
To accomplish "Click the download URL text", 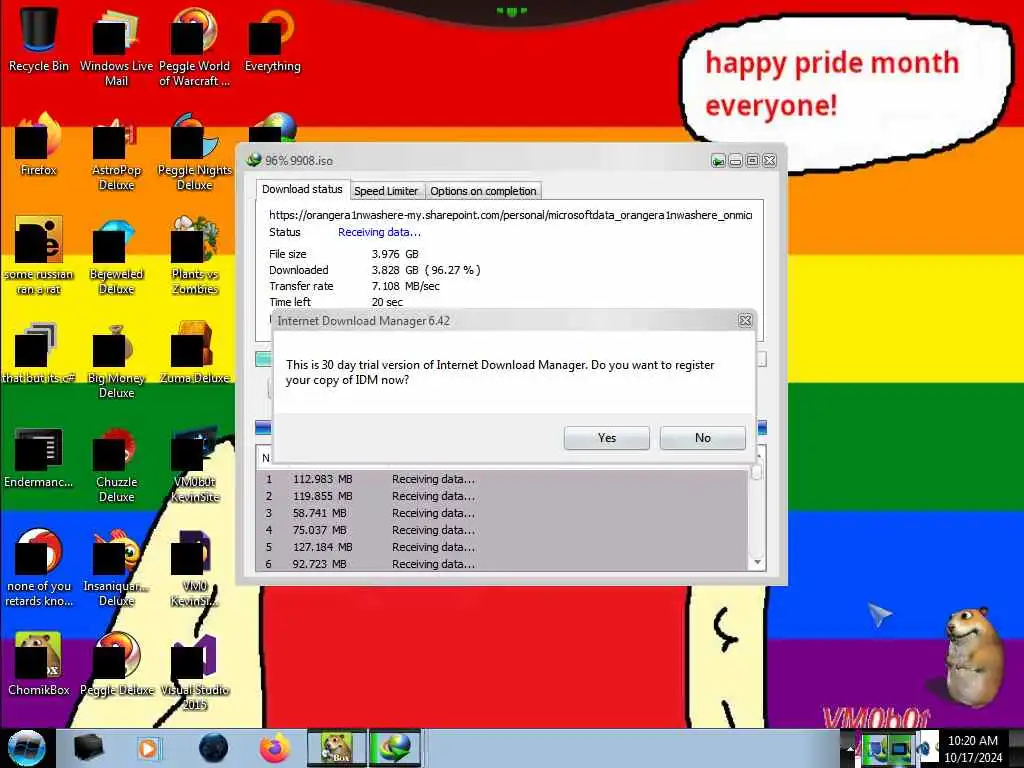I will point(510,215).
